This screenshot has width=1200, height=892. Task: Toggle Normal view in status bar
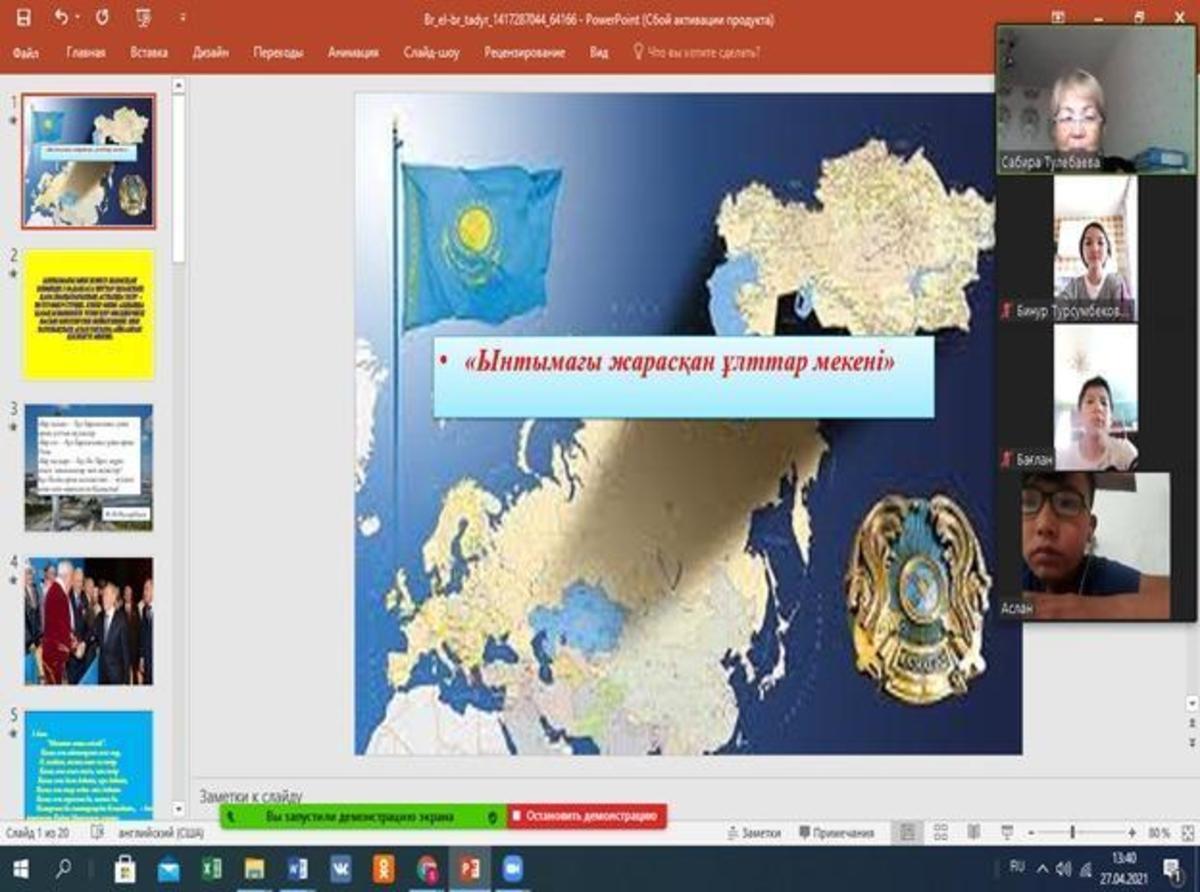[x=906, y=832]
